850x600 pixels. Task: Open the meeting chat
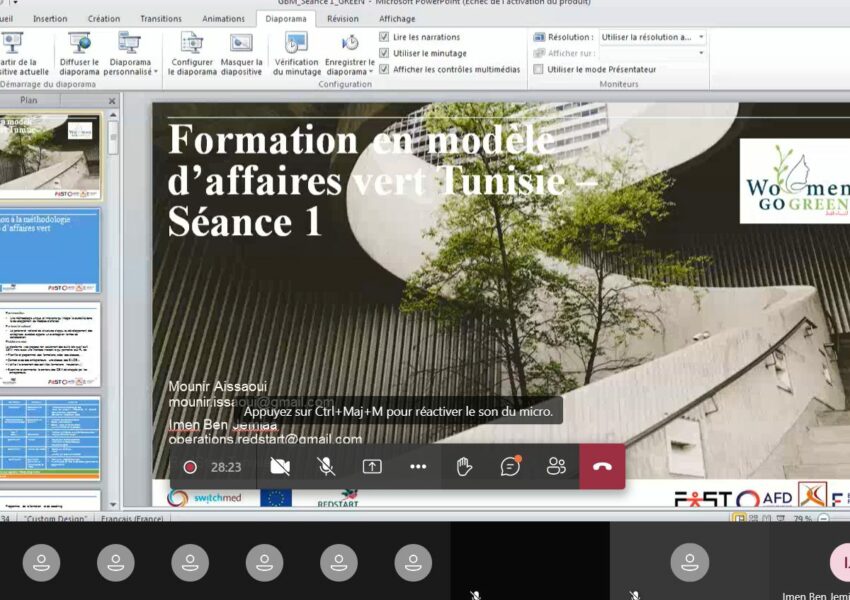coord(510,467)
